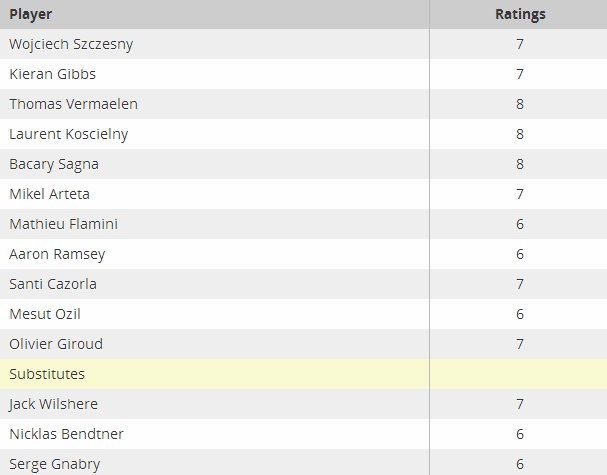Click the Player column header
The height and width of the screenshot is (475, 607).
(x=31, y=14)
